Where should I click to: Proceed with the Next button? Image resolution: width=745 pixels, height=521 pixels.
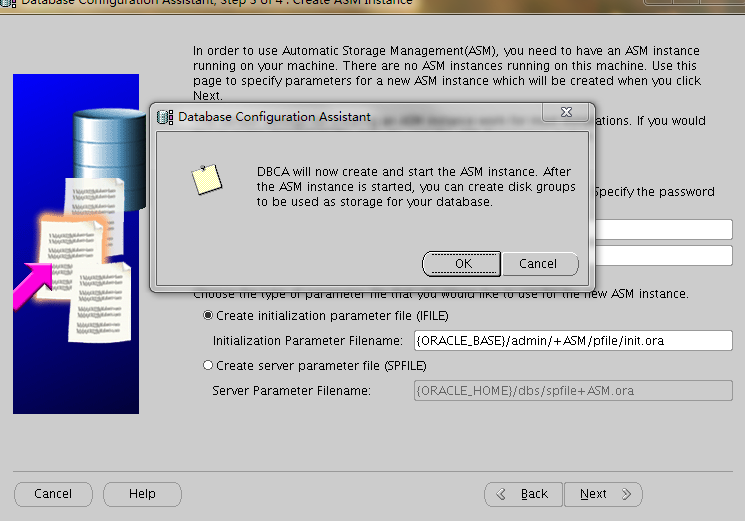pyautogui.click(x=603, y=494)
